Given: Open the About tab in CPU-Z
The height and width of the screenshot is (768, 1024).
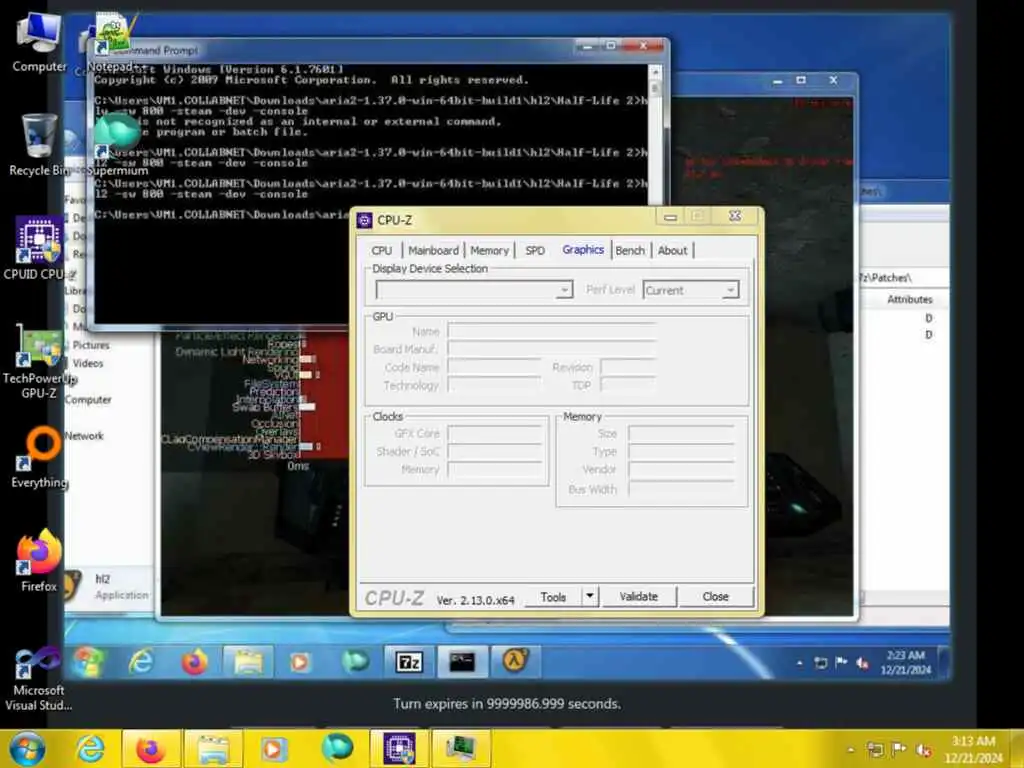Looking at the screenshot, I should [673, 250].
